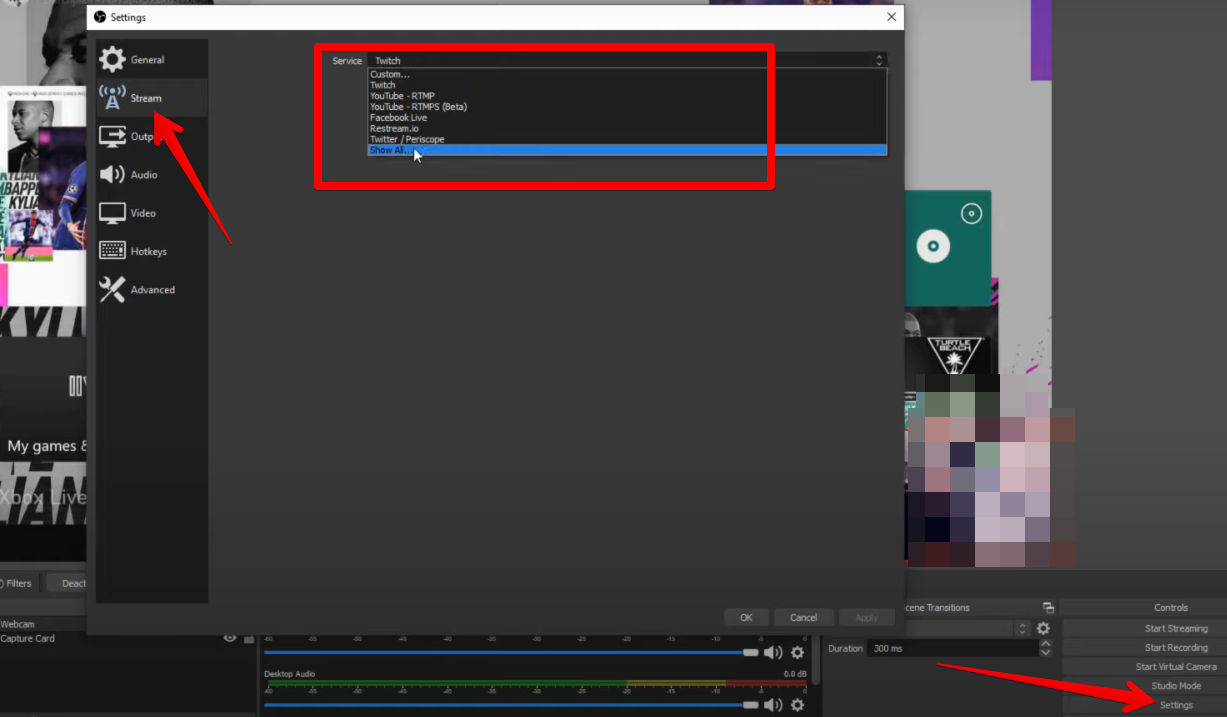The width and height of the screenshot is (1227, 717).
Task: Select the Capture Card source row
Action: pos(128,638)
